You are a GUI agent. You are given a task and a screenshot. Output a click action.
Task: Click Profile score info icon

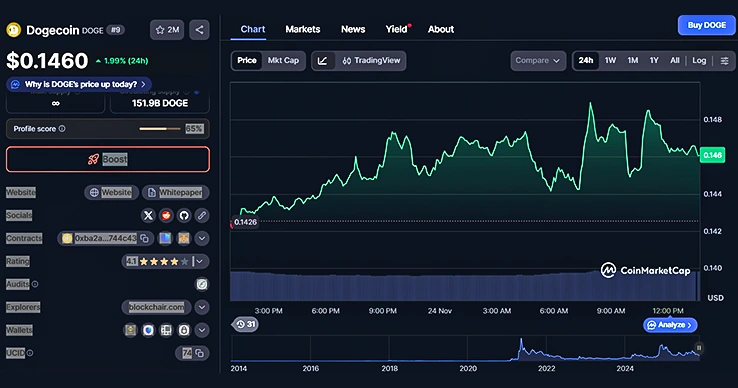[x=62, y=129]
